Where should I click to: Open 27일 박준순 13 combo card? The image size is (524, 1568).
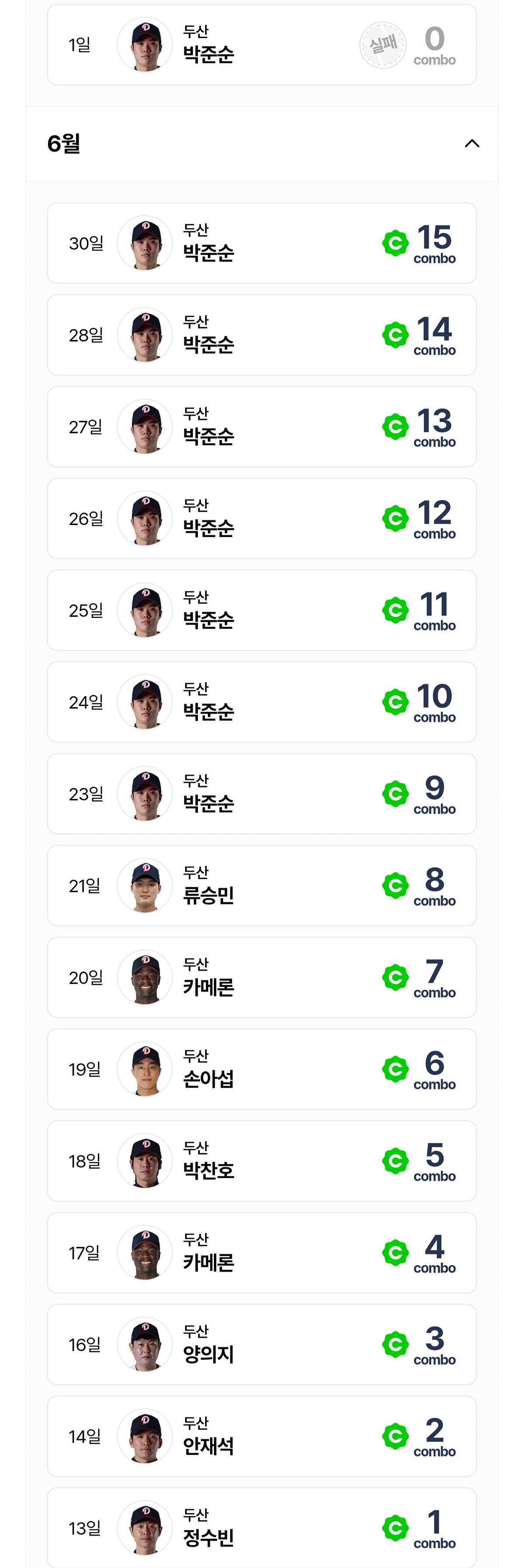262,427
